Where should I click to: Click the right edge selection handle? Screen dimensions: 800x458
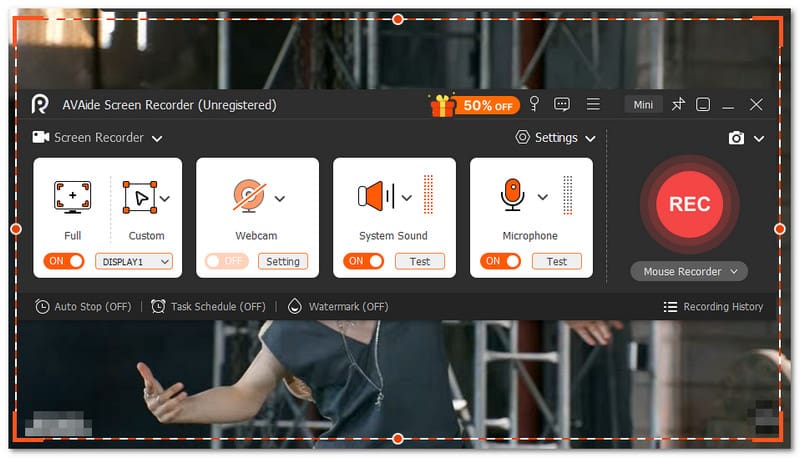[x=780, y=229]
